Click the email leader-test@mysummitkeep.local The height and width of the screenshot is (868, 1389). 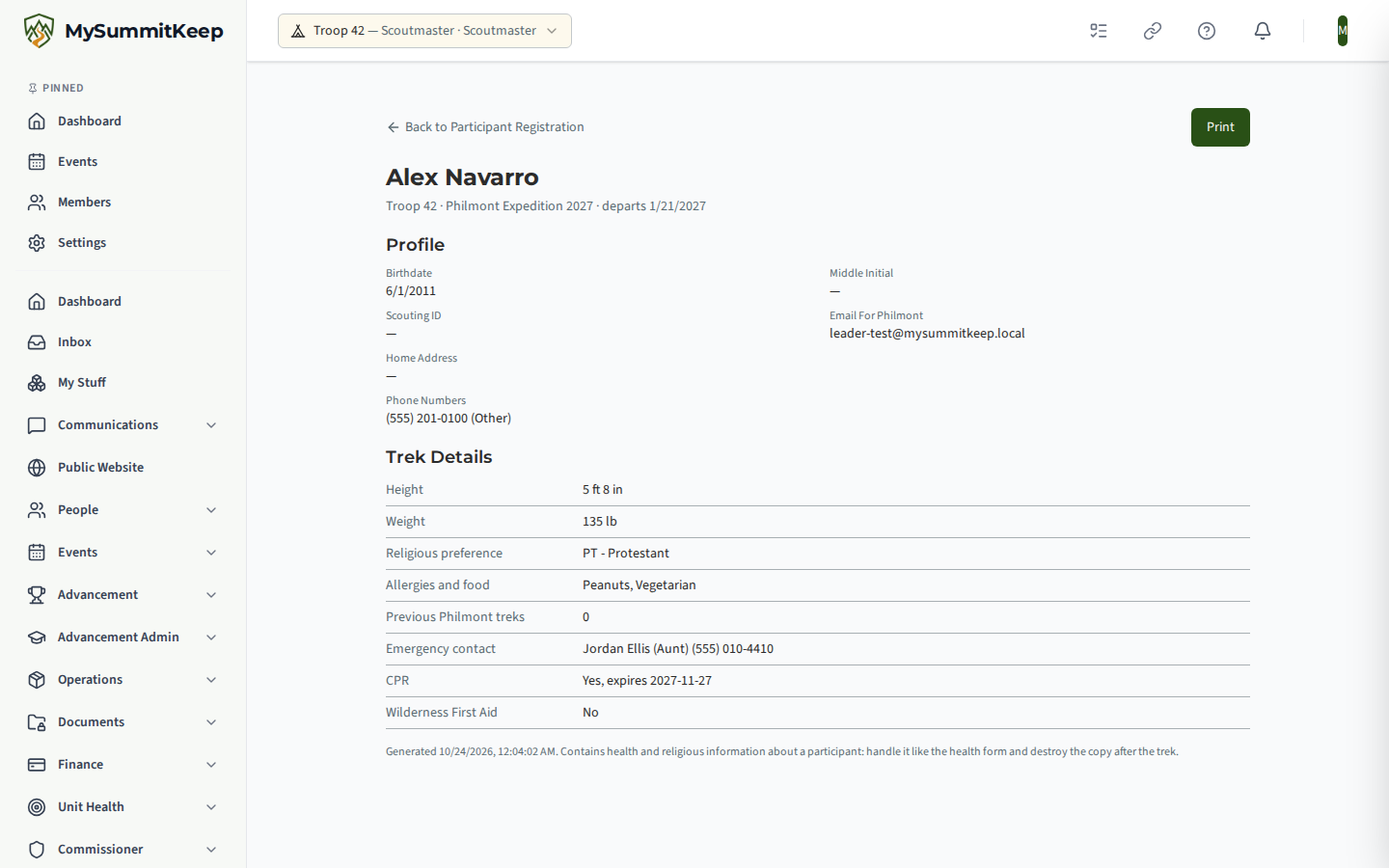tap(927, 334)
